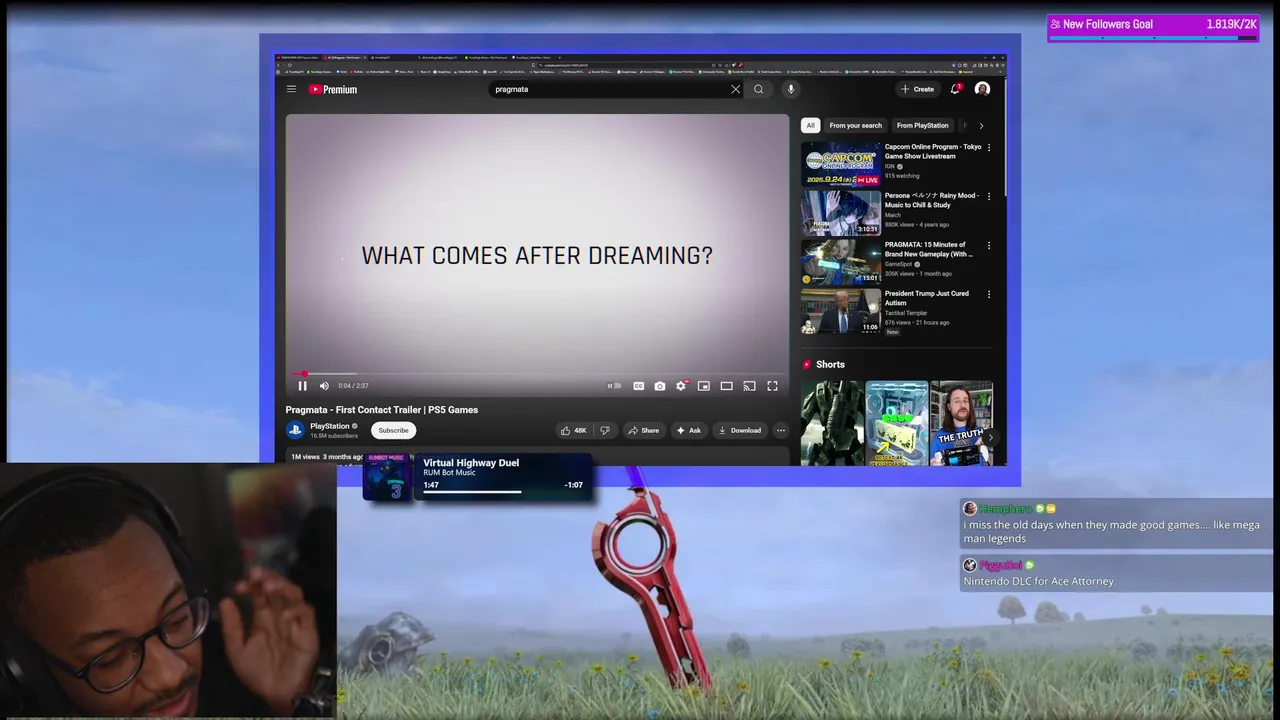Toggle the autoplay switch
Screen dimensions: 1280x720
[614, 386]
